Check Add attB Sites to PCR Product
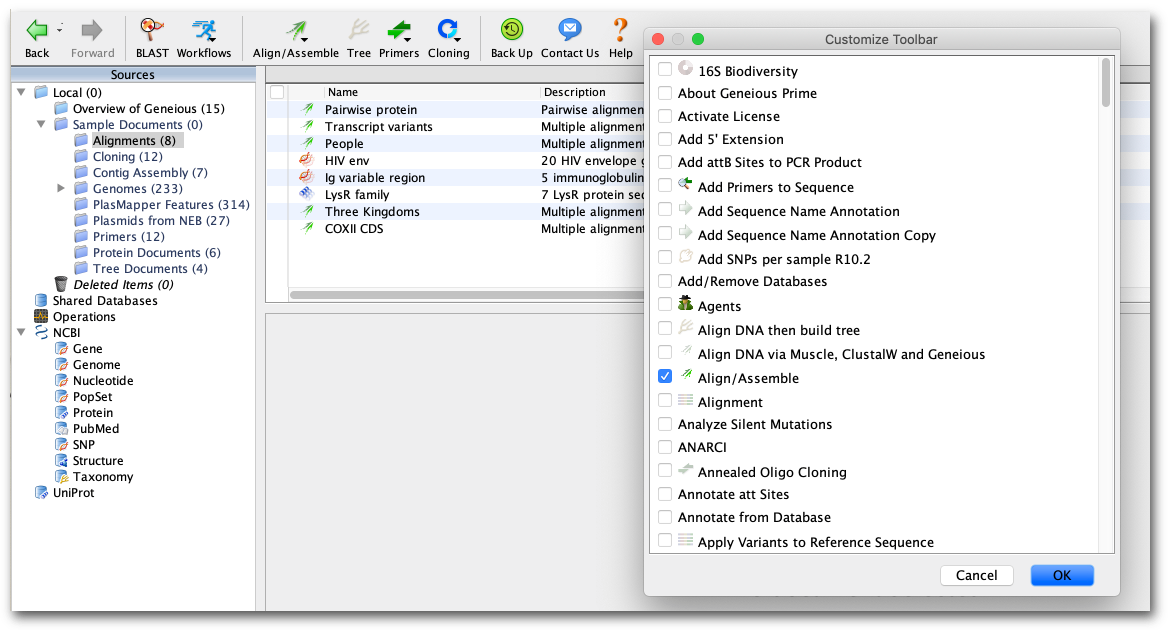Screen dimensions: 1168x630 [x=665, y=162]
